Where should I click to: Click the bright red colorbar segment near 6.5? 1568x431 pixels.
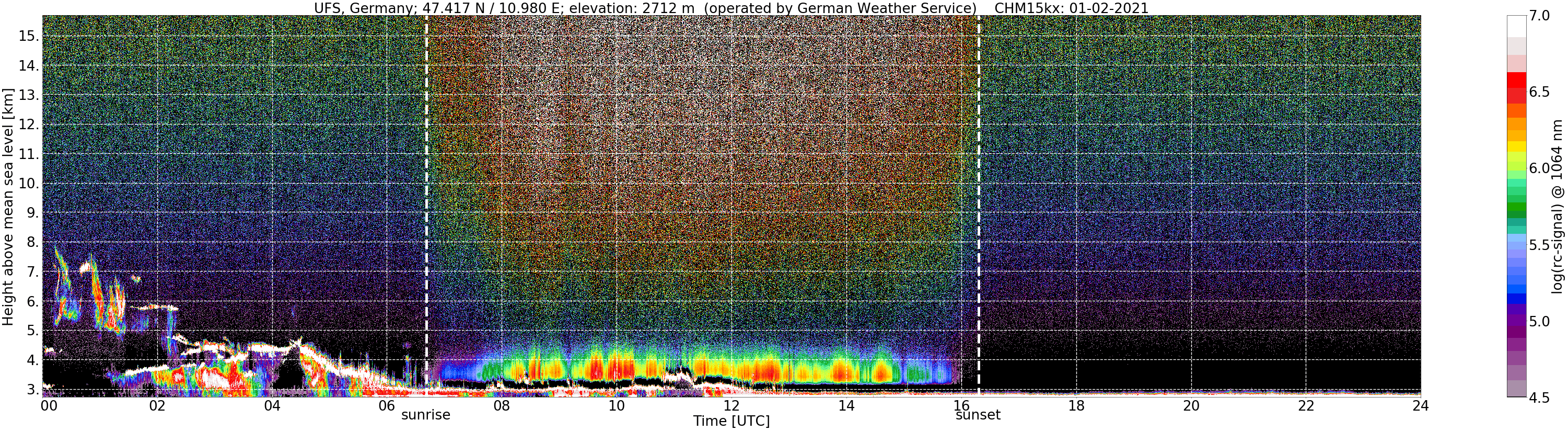point(1516,81)
